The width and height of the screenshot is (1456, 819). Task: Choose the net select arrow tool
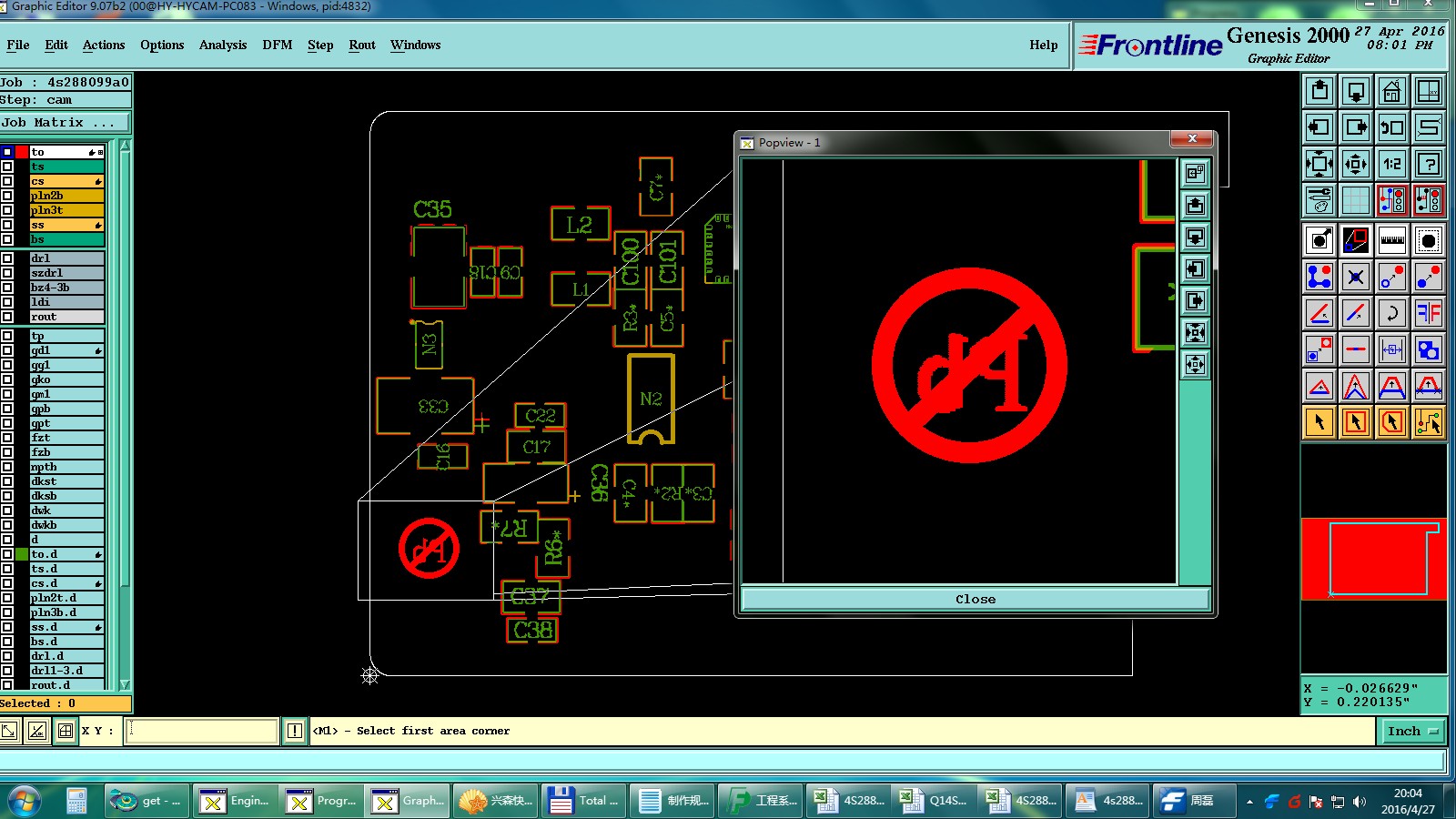pos(1429,422)
